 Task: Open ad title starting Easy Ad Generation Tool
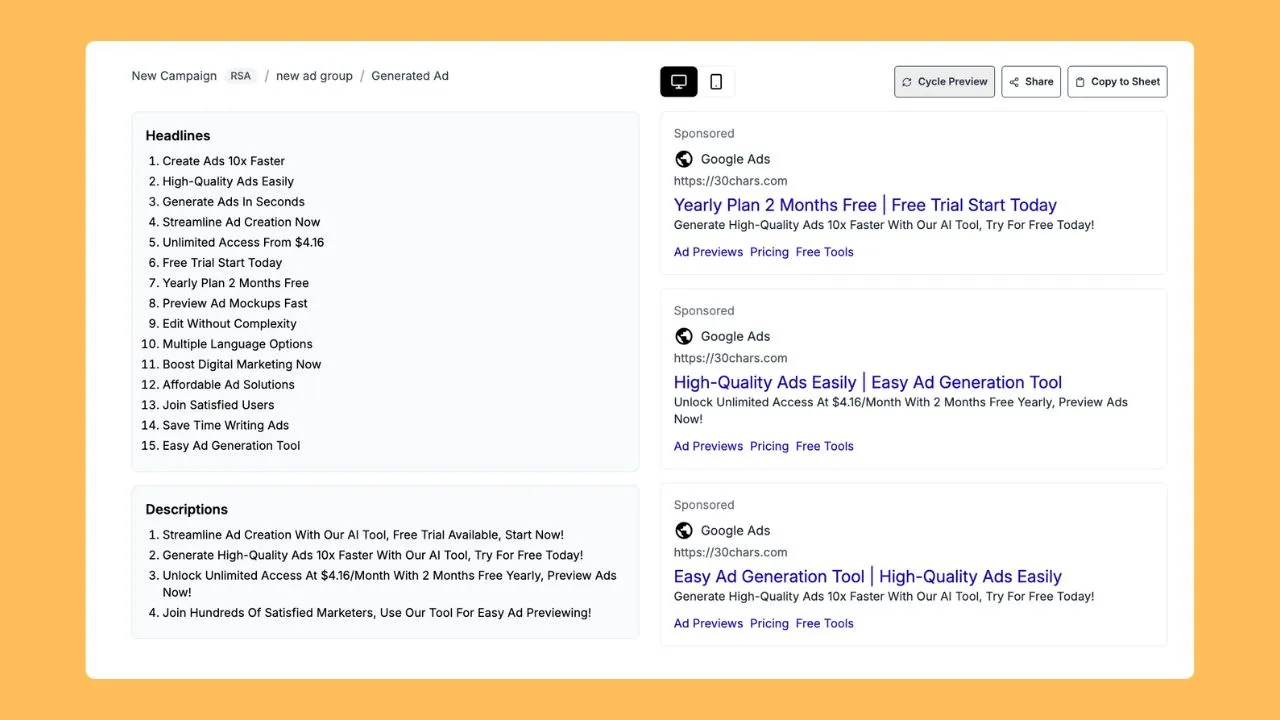coord(868,576)
